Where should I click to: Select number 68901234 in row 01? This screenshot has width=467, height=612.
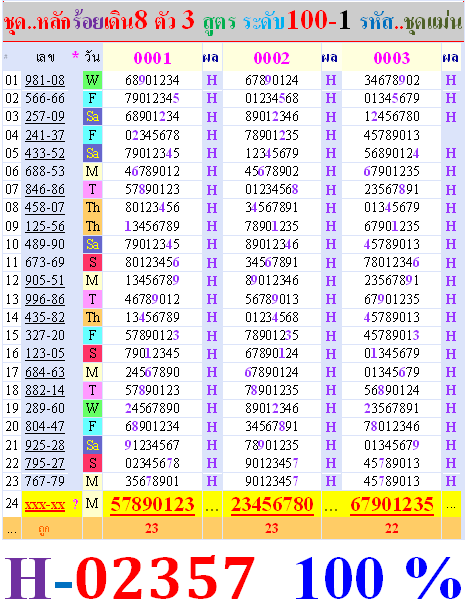[152, 80]
